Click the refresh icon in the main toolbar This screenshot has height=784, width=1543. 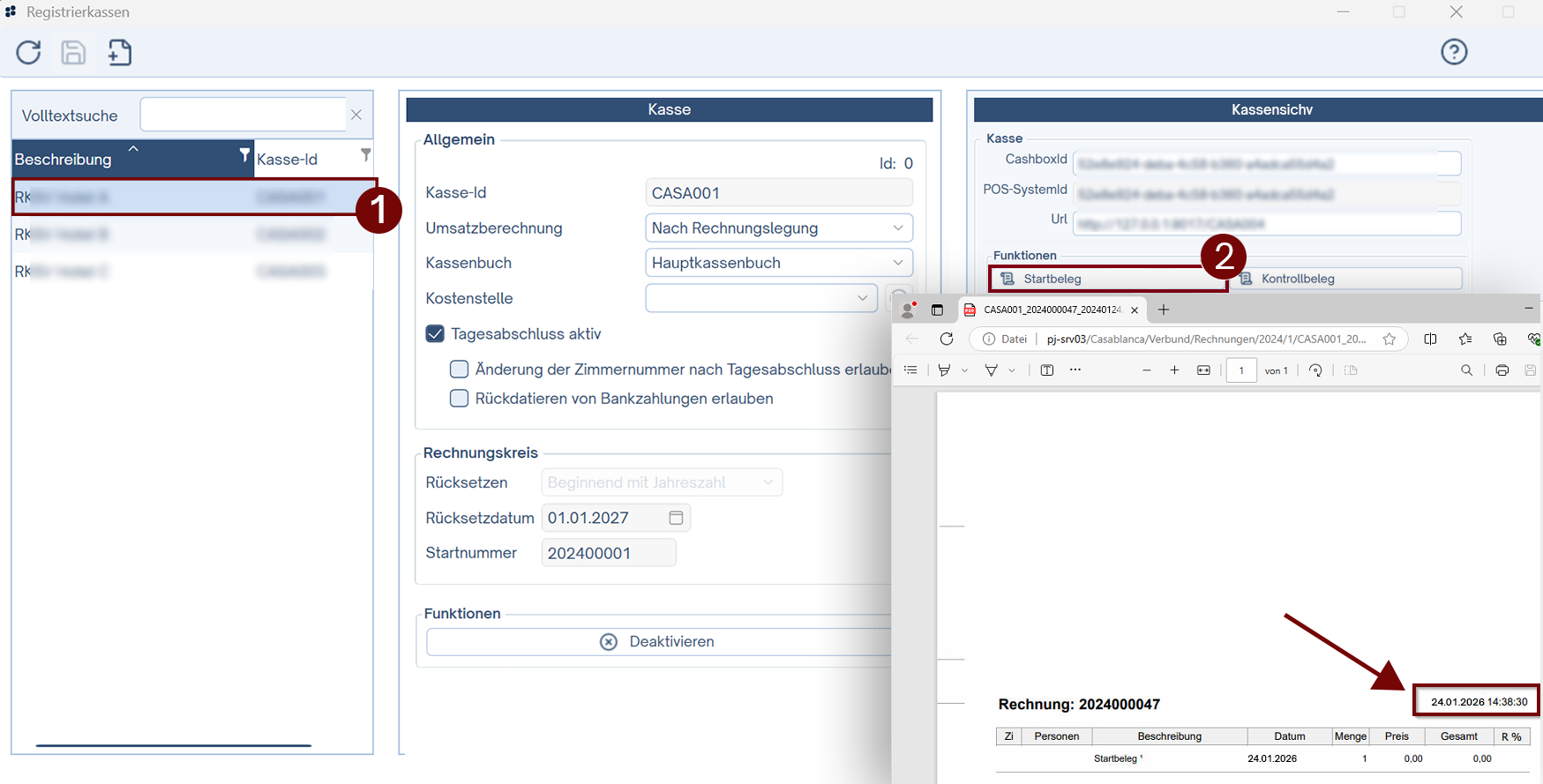click(x=28, y=53)
